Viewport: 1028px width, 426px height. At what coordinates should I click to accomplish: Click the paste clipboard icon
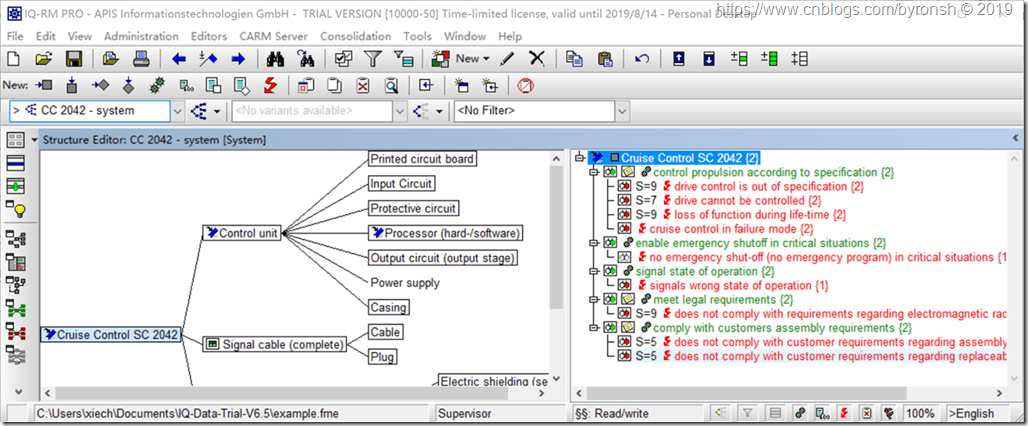pyautogui.click(x=605, y=58)
